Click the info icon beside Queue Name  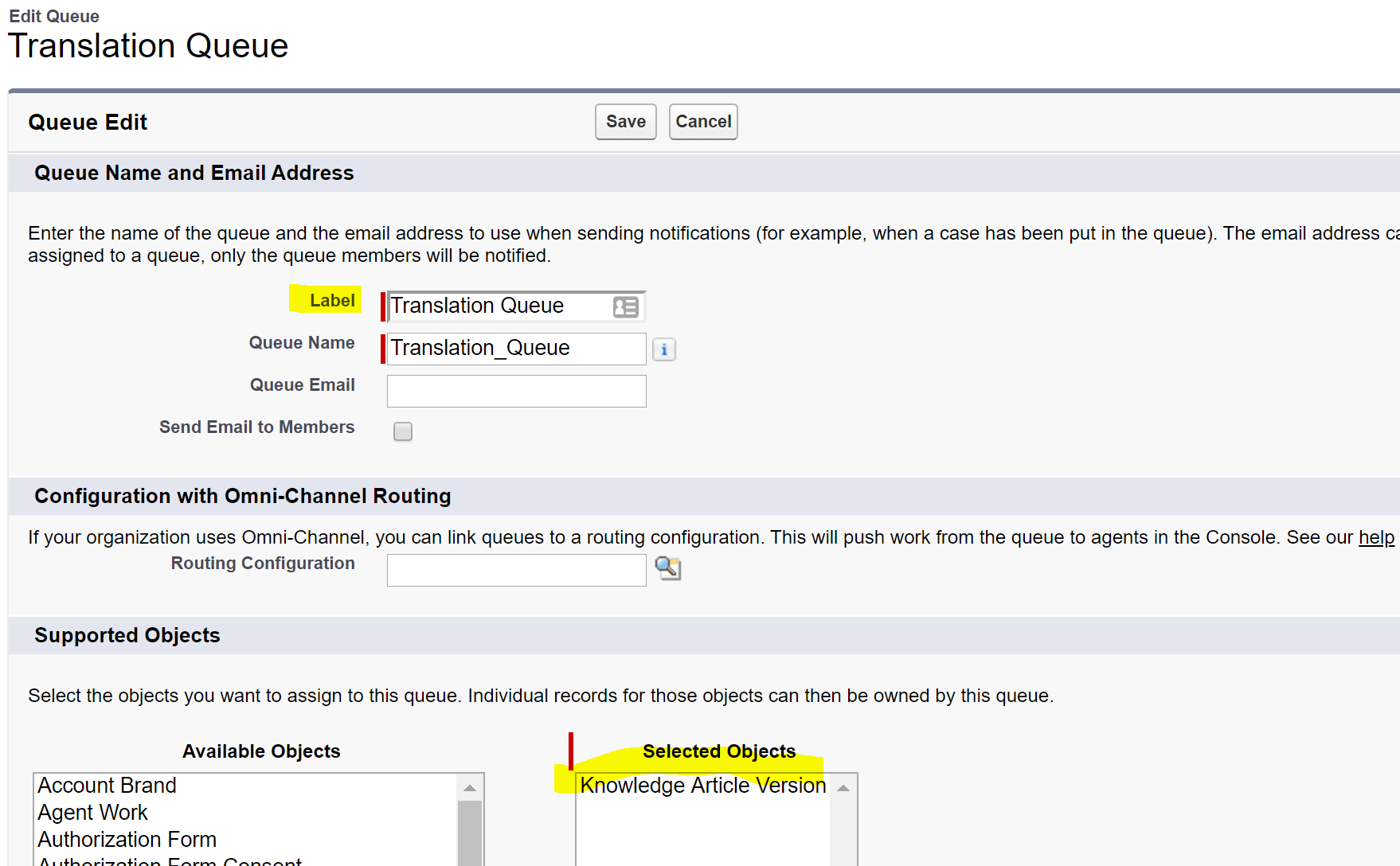coord(664,349)
